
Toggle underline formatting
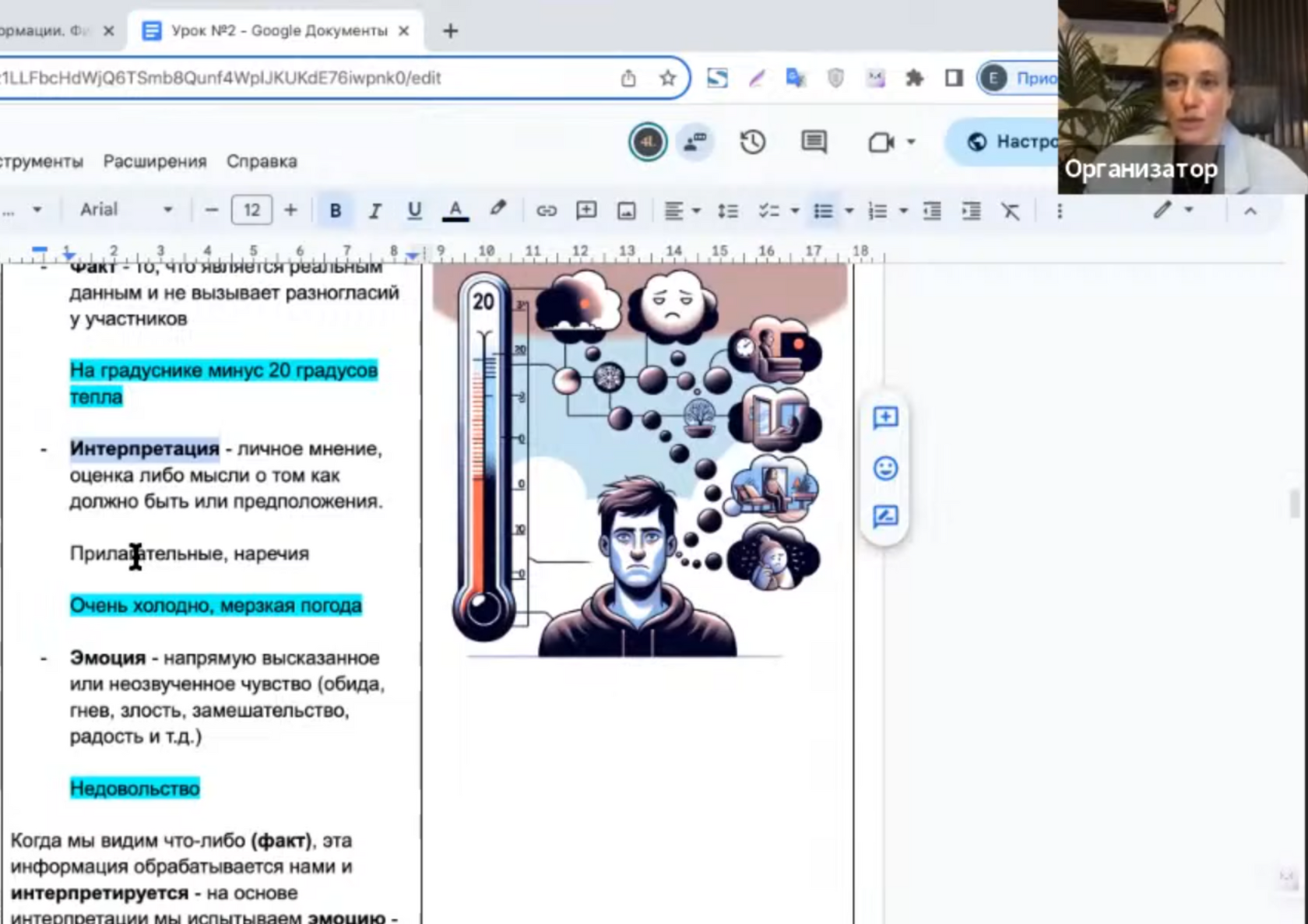(x=414, y=211)
